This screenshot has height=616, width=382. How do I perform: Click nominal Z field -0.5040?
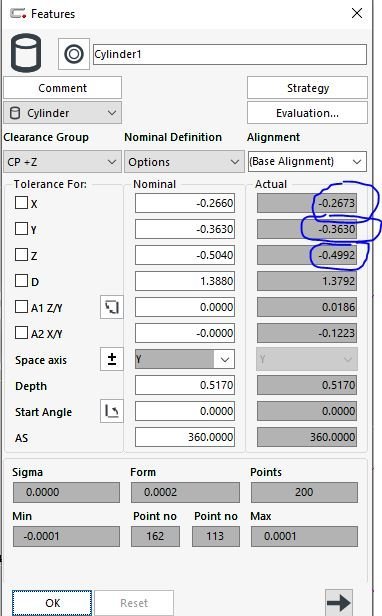[185, 255]
